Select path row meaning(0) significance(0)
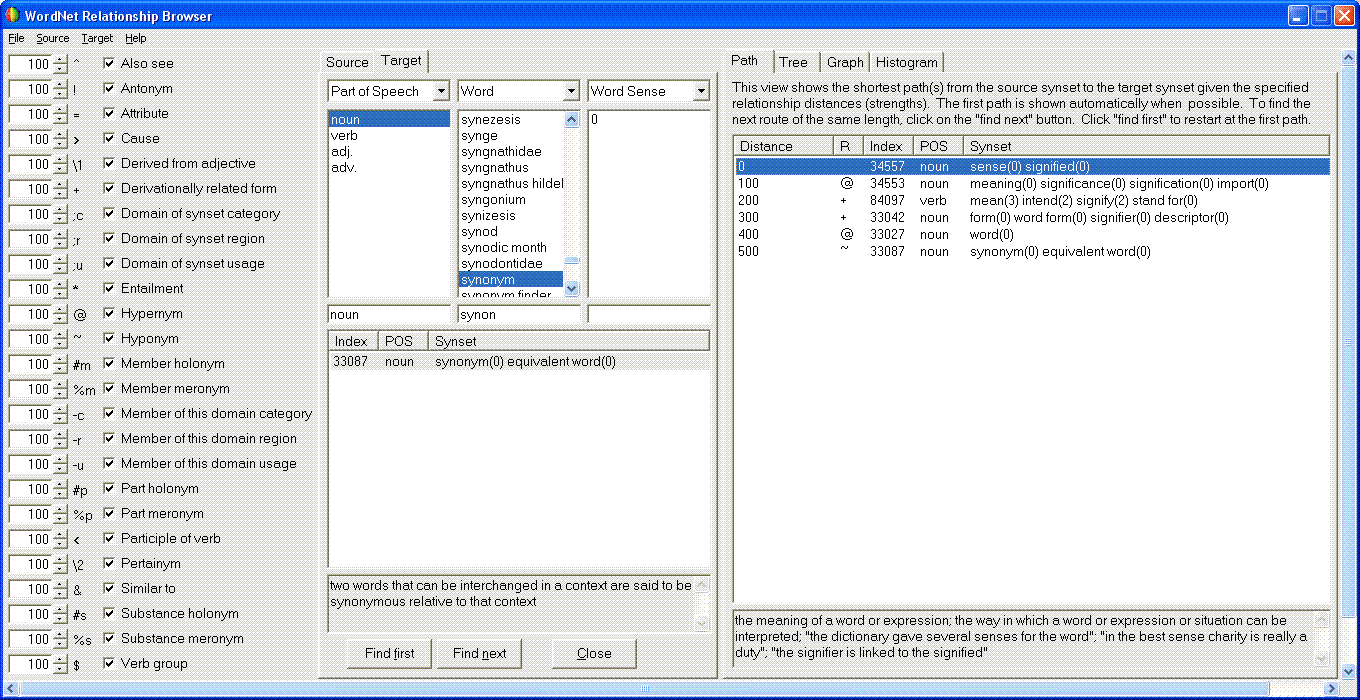Screen dimensions: 1360x700 [1033, 184]
